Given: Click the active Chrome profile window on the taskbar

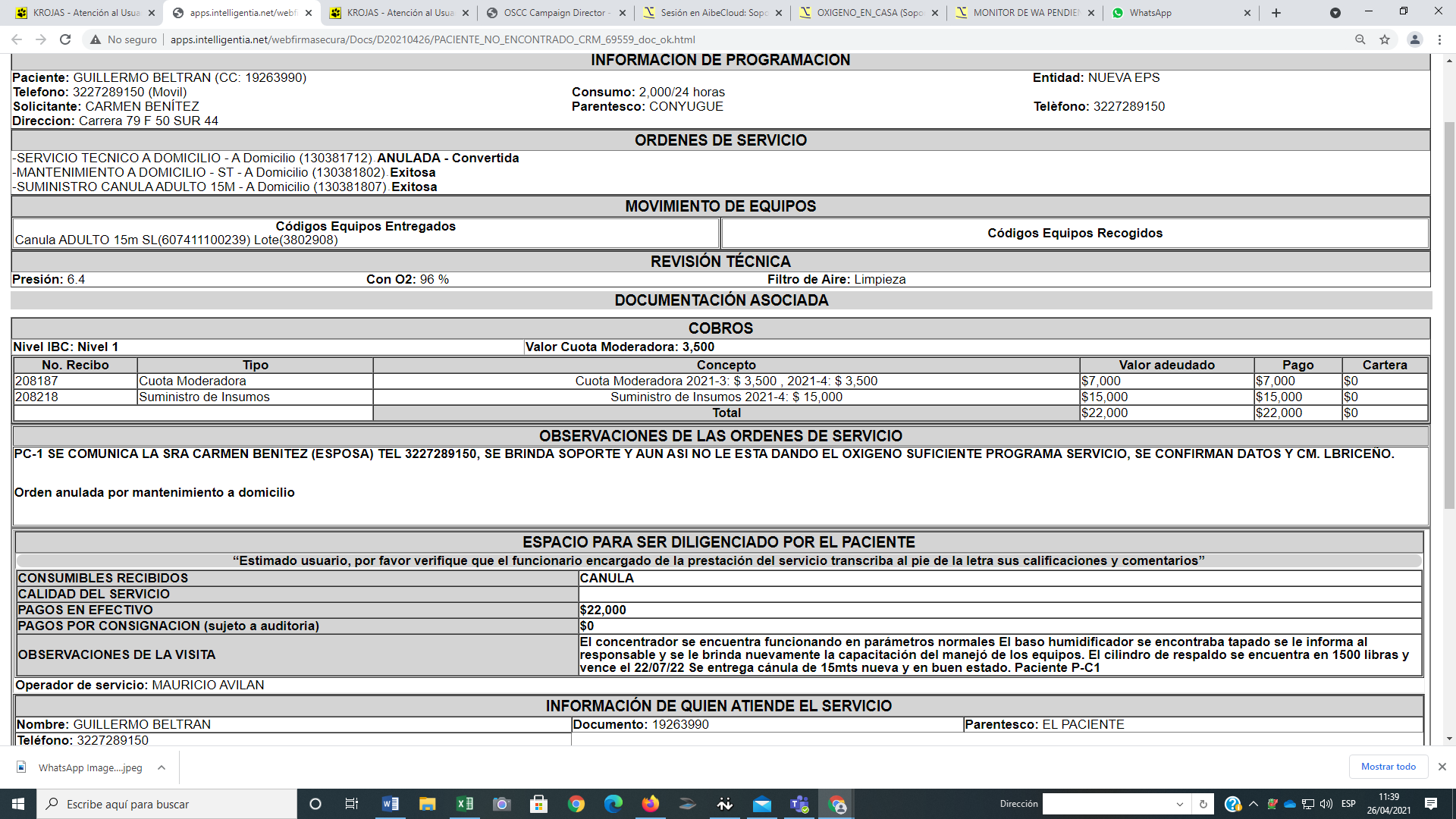Looking at the screenshot, I should pos(836,804).
